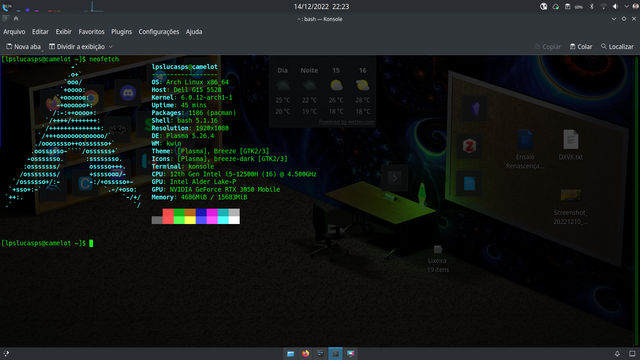The height and width of the screenshot is (360, 640).
Task: Click the cloud sync tray icon
Action: pos(556,7)
